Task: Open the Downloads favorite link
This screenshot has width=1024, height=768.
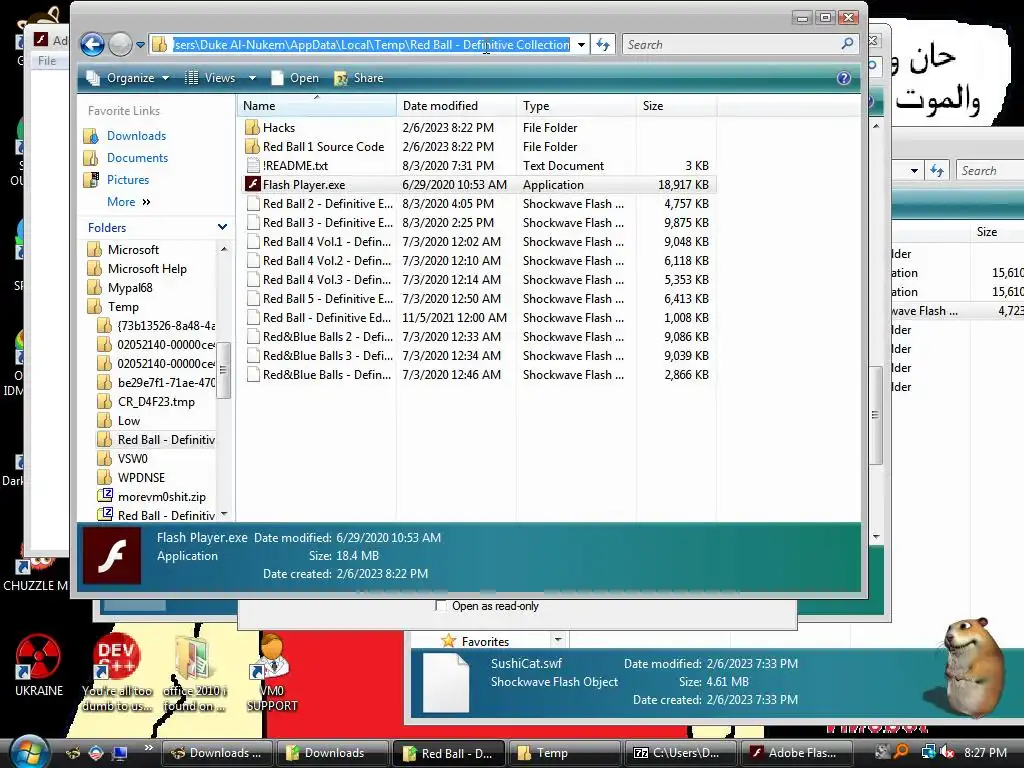Action: tap(136, 135)
